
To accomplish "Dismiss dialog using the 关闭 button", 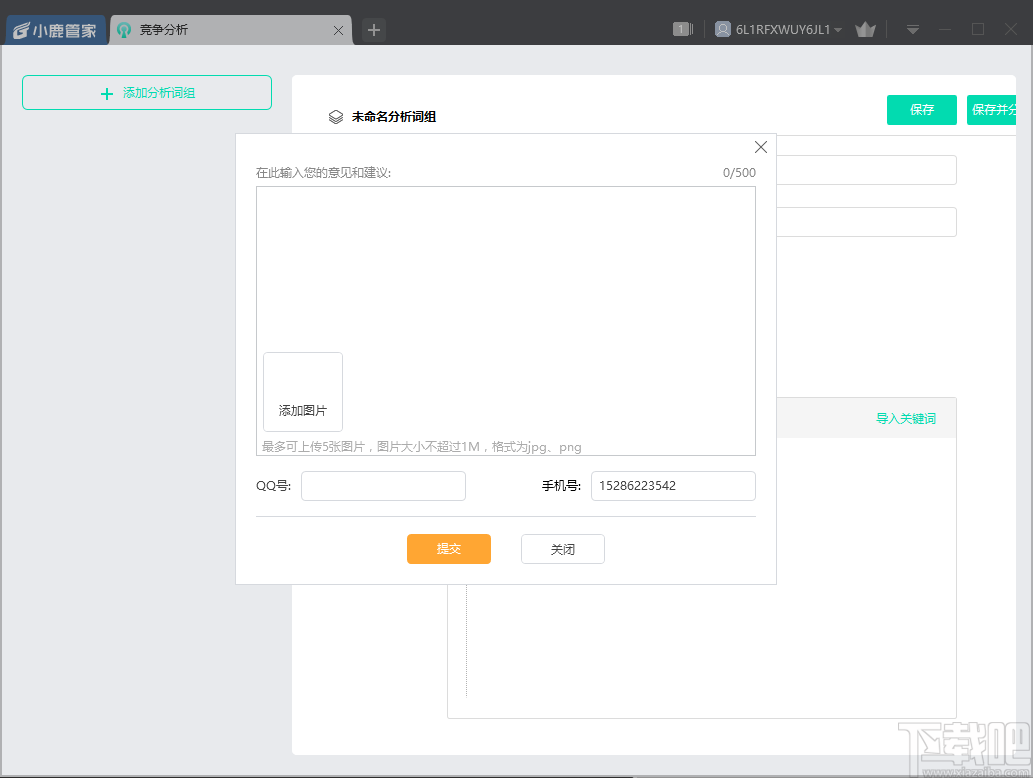I will (562, 549).
